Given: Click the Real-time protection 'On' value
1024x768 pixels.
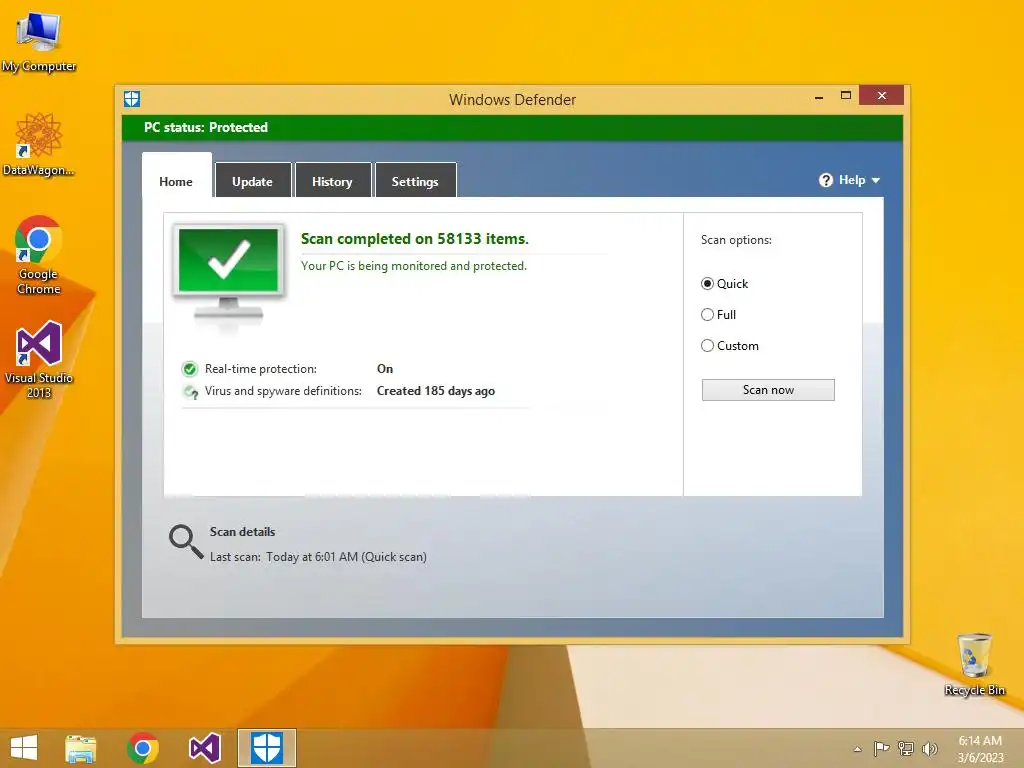Looking at the screenshot, I should click(x=385, y=369).
